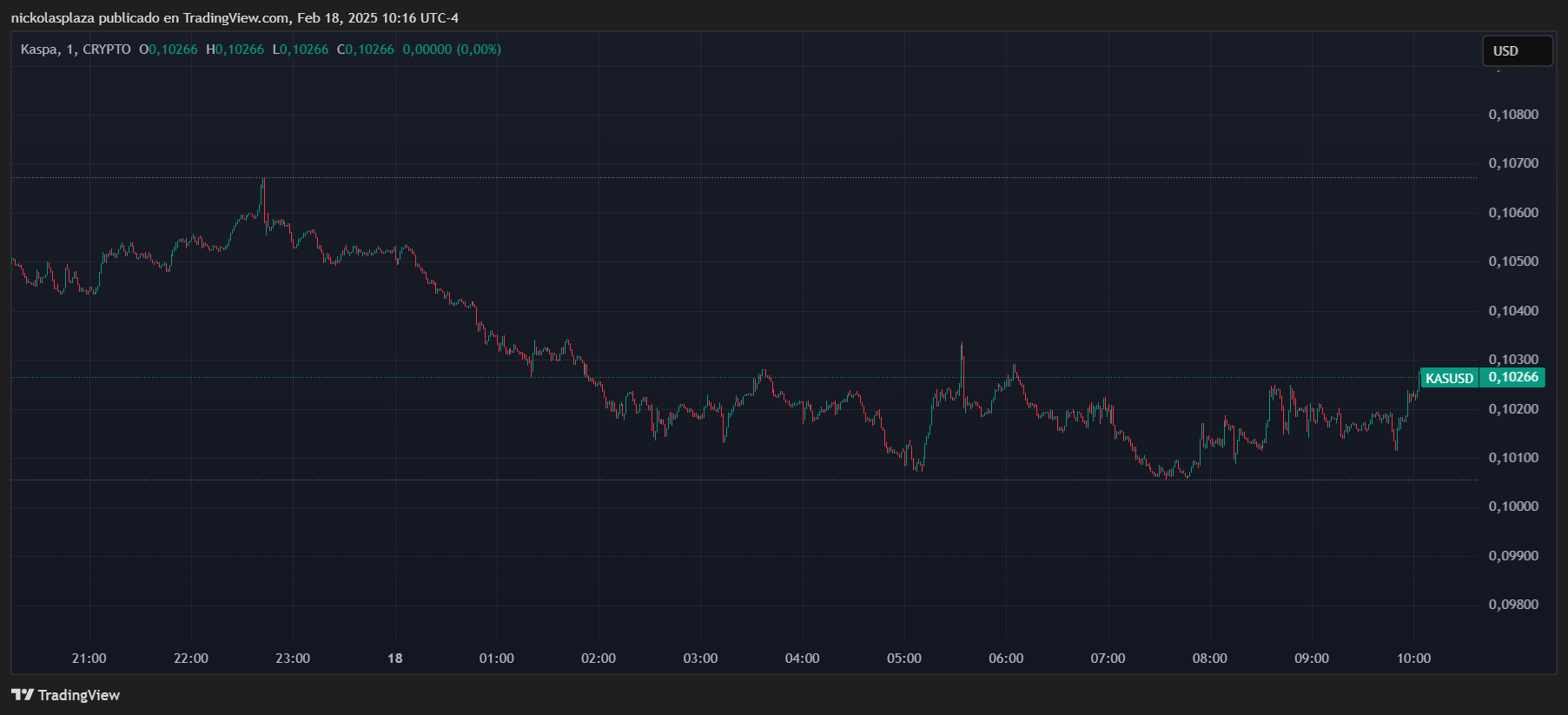This screenshot has width=1568, height=715.
Task: Click the 06:00 time axis label
Action: point(1006,659)
